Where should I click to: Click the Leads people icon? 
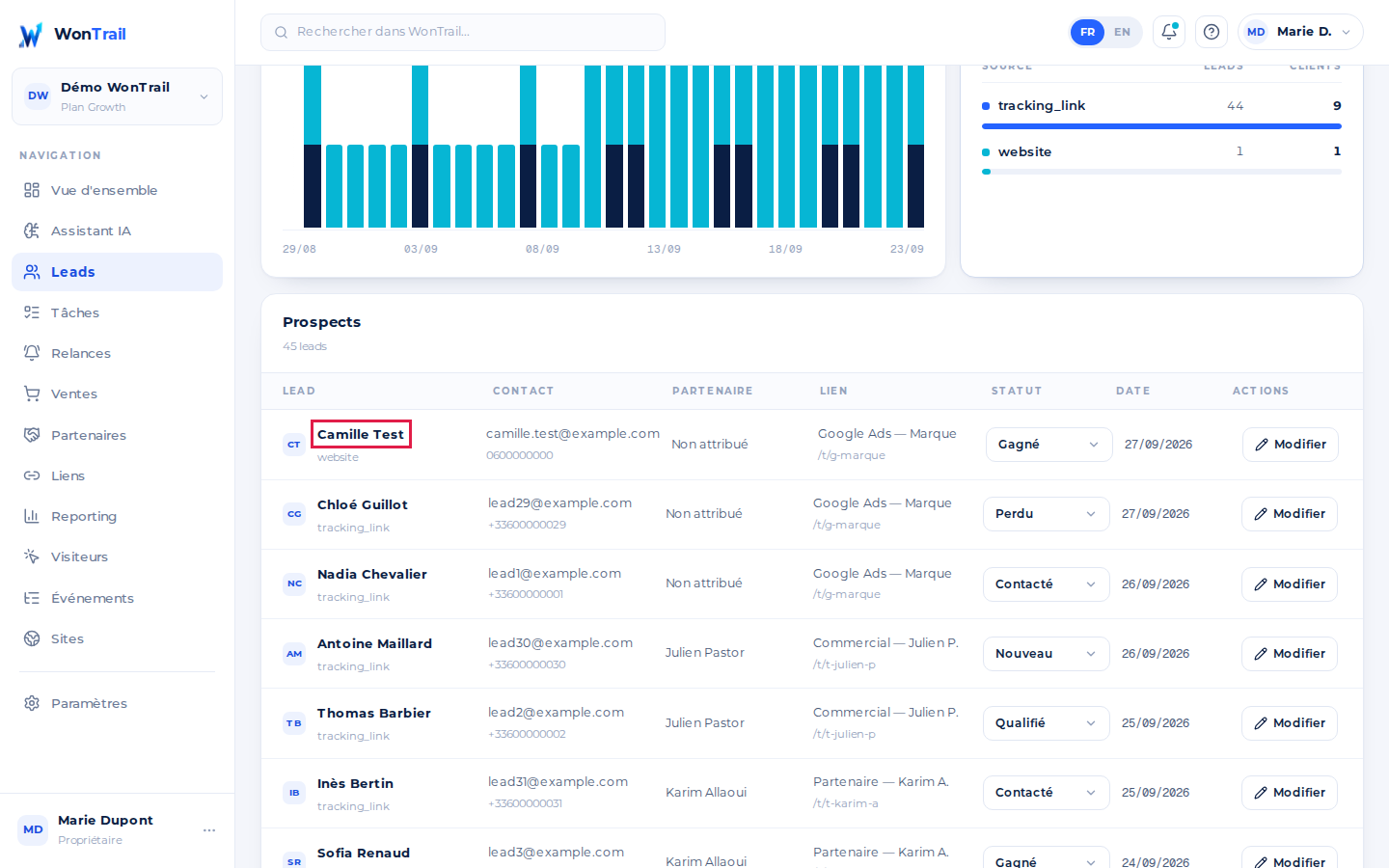32,272
